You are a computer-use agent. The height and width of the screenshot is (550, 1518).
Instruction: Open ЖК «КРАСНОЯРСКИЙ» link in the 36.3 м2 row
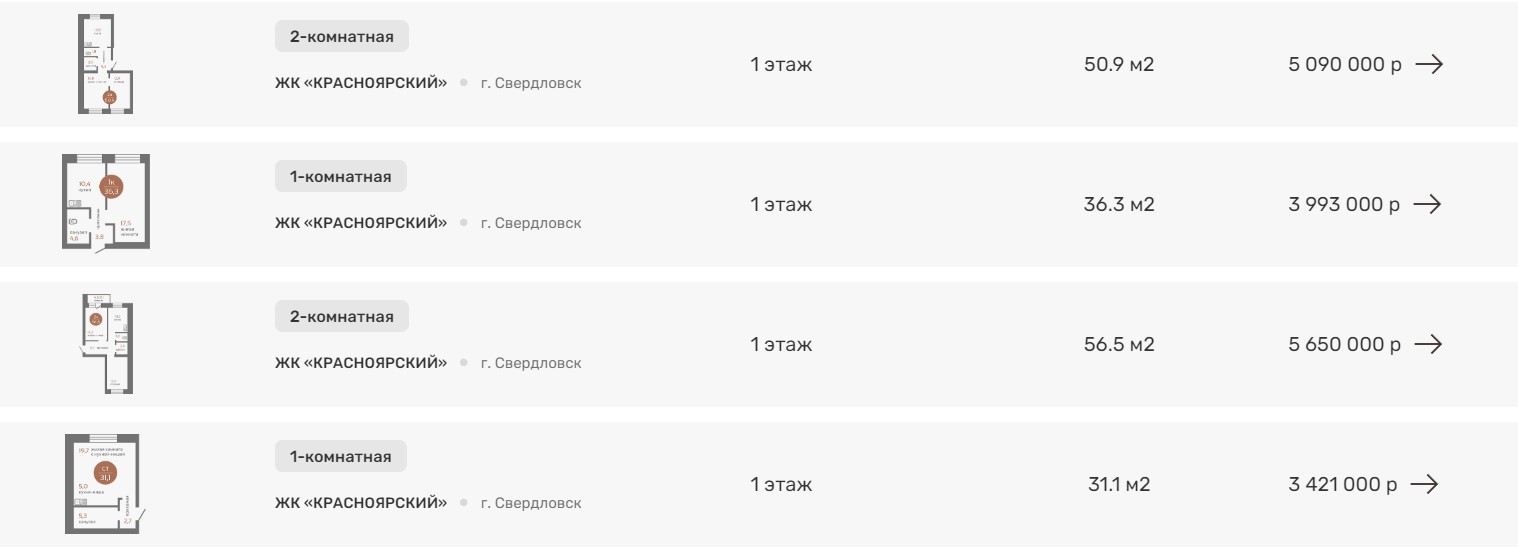[361, 223]
